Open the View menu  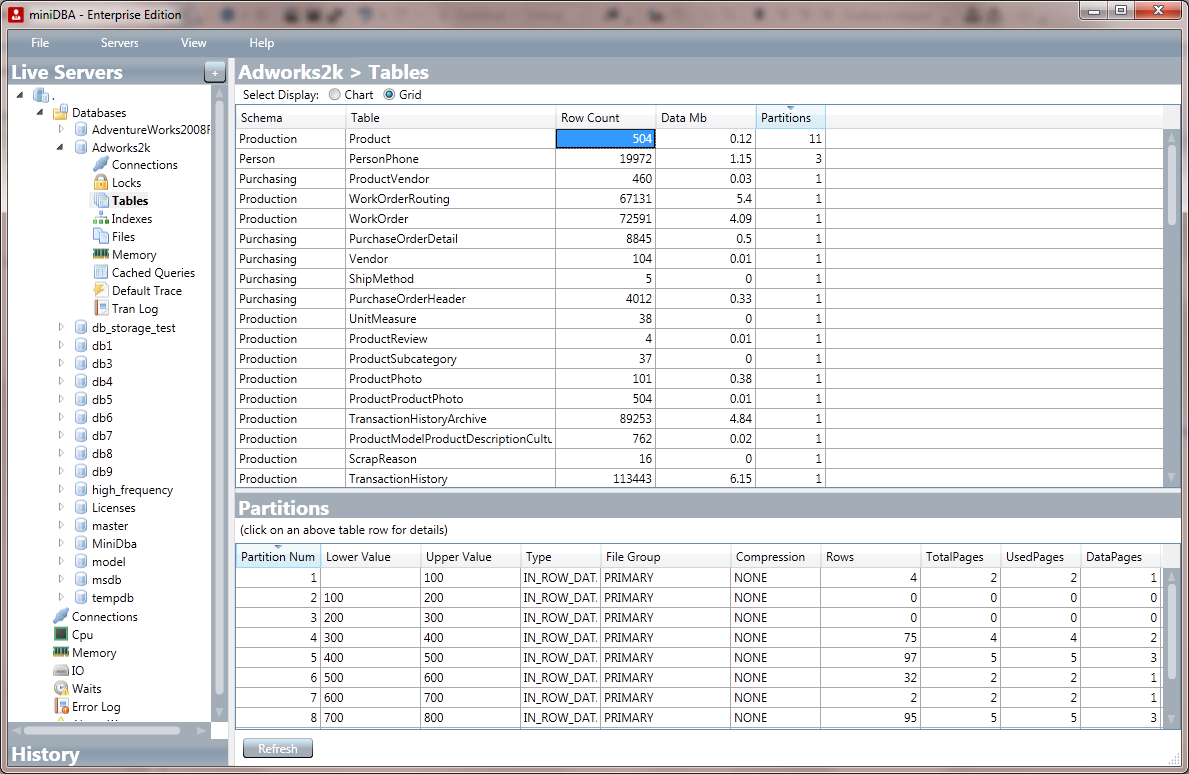coord(193,42)
